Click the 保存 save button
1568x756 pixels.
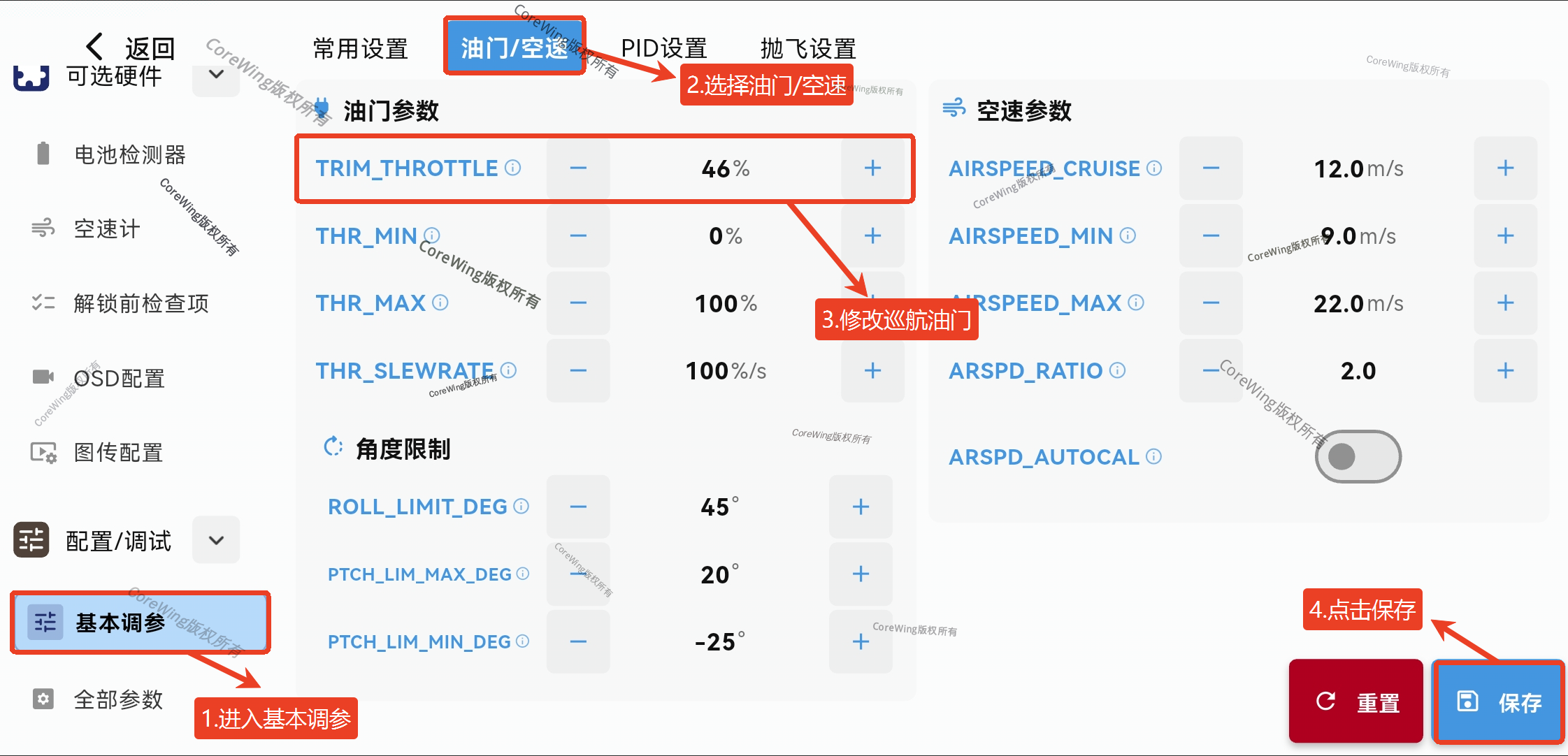pos(1498,702)
